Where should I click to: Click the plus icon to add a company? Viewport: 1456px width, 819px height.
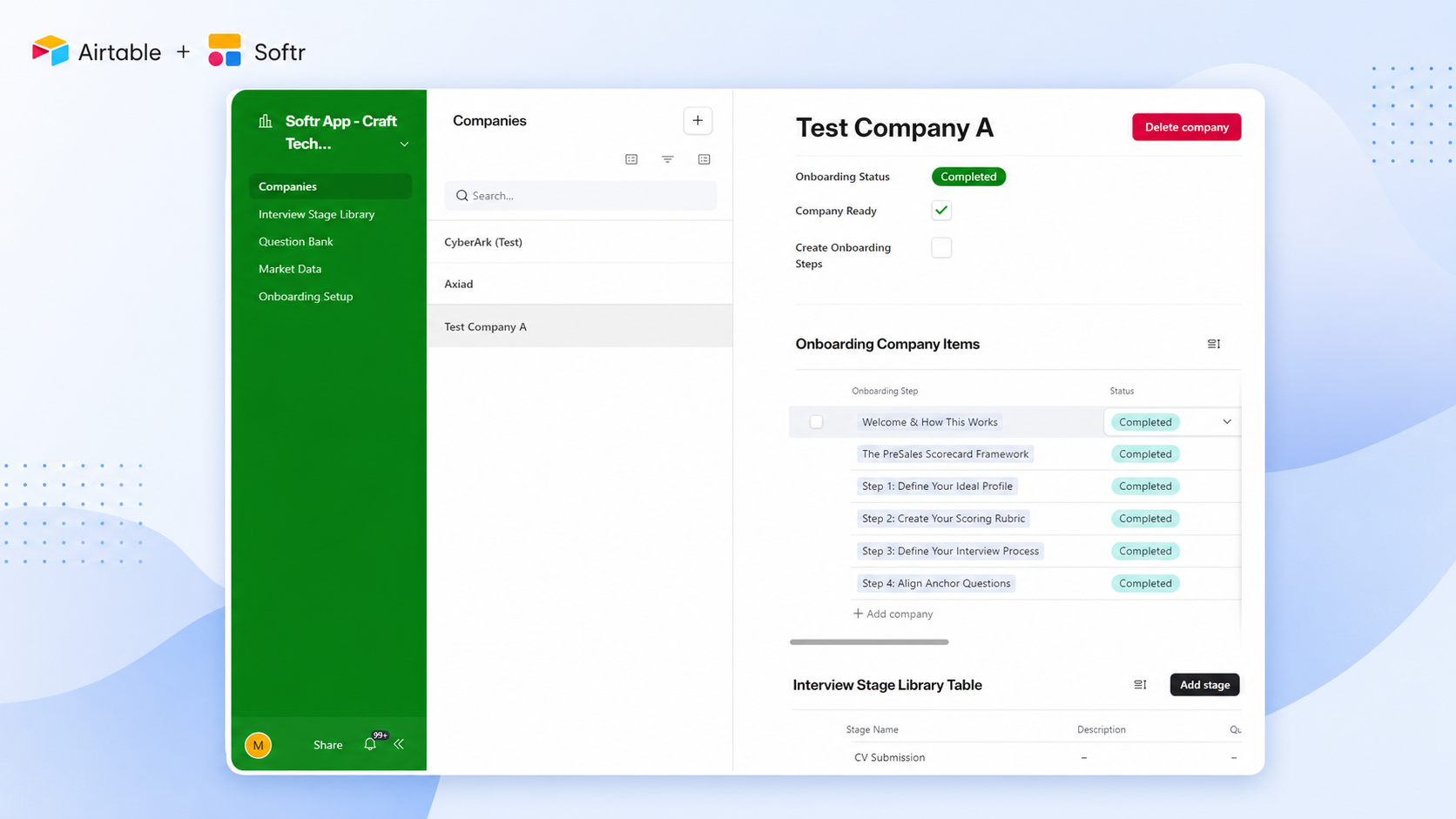tap(698, 121)
